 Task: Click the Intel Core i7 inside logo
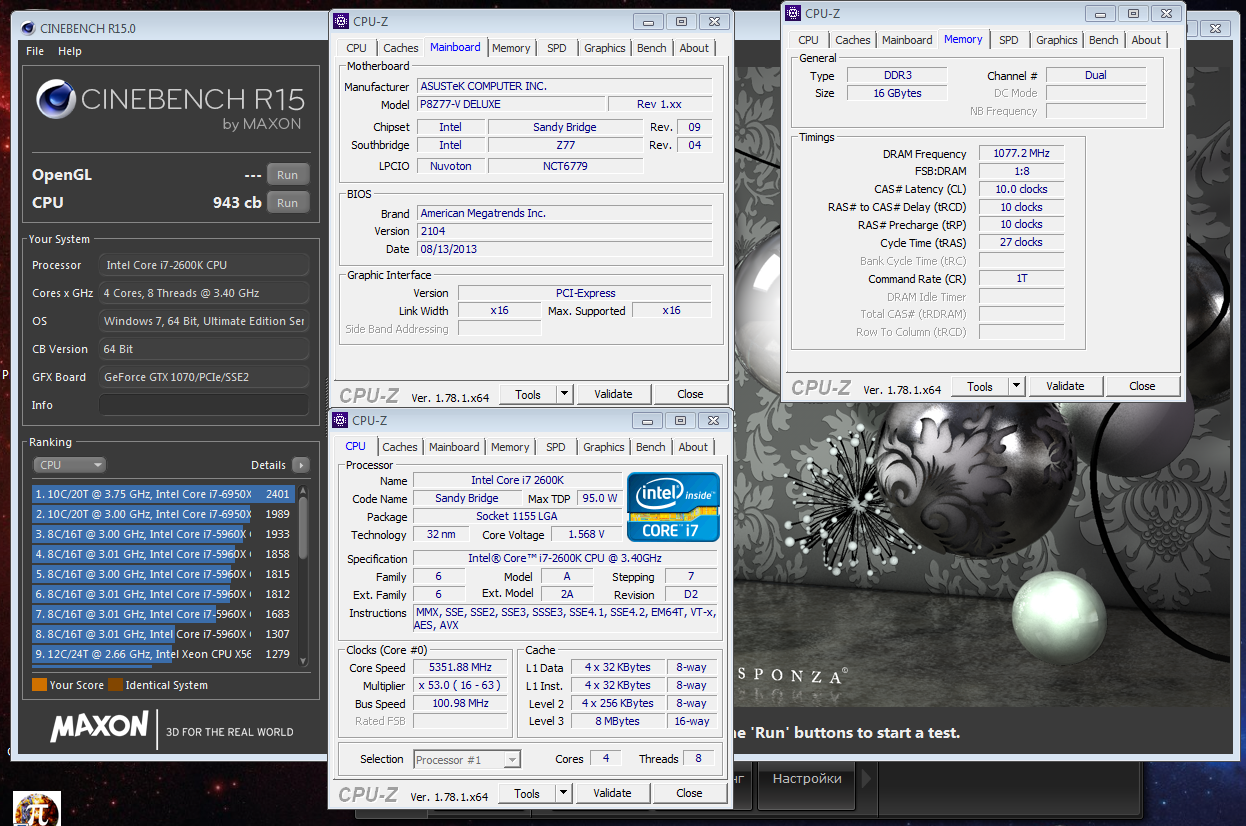(674, 507)
